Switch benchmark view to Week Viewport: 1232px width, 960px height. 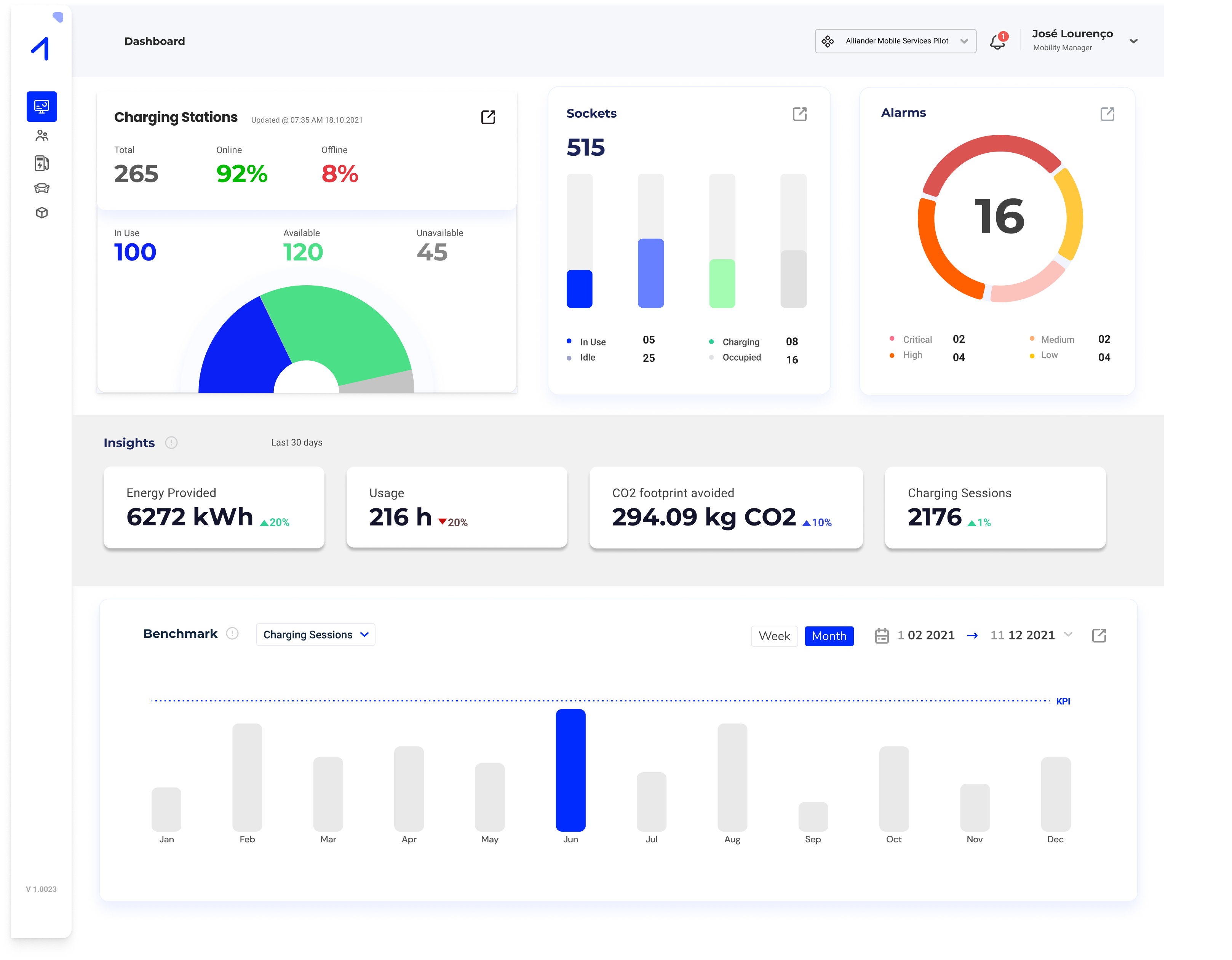(x=774, y=636)
